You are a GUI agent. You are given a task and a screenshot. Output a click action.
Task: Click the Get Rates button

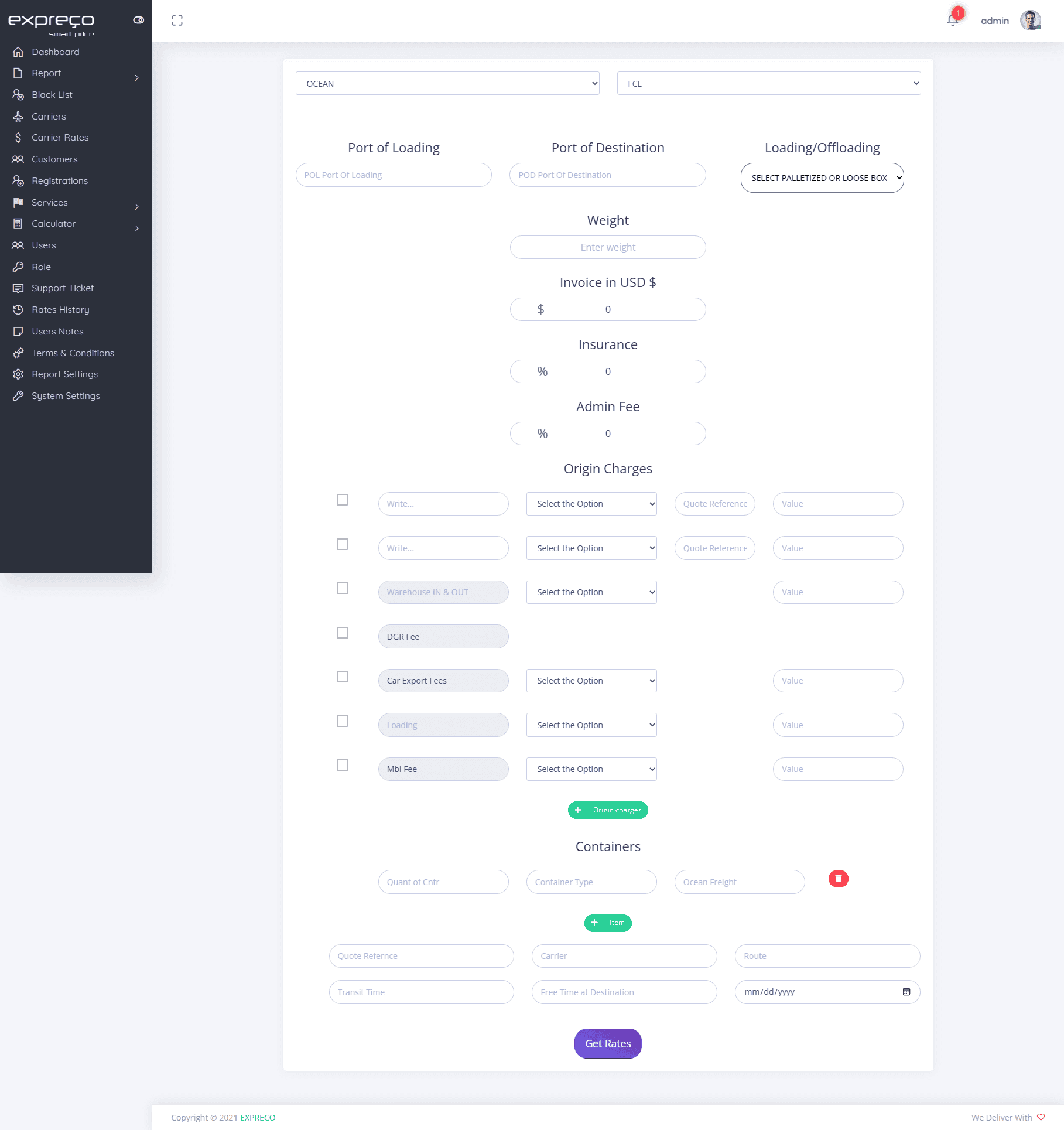(x=608, y=1043)
